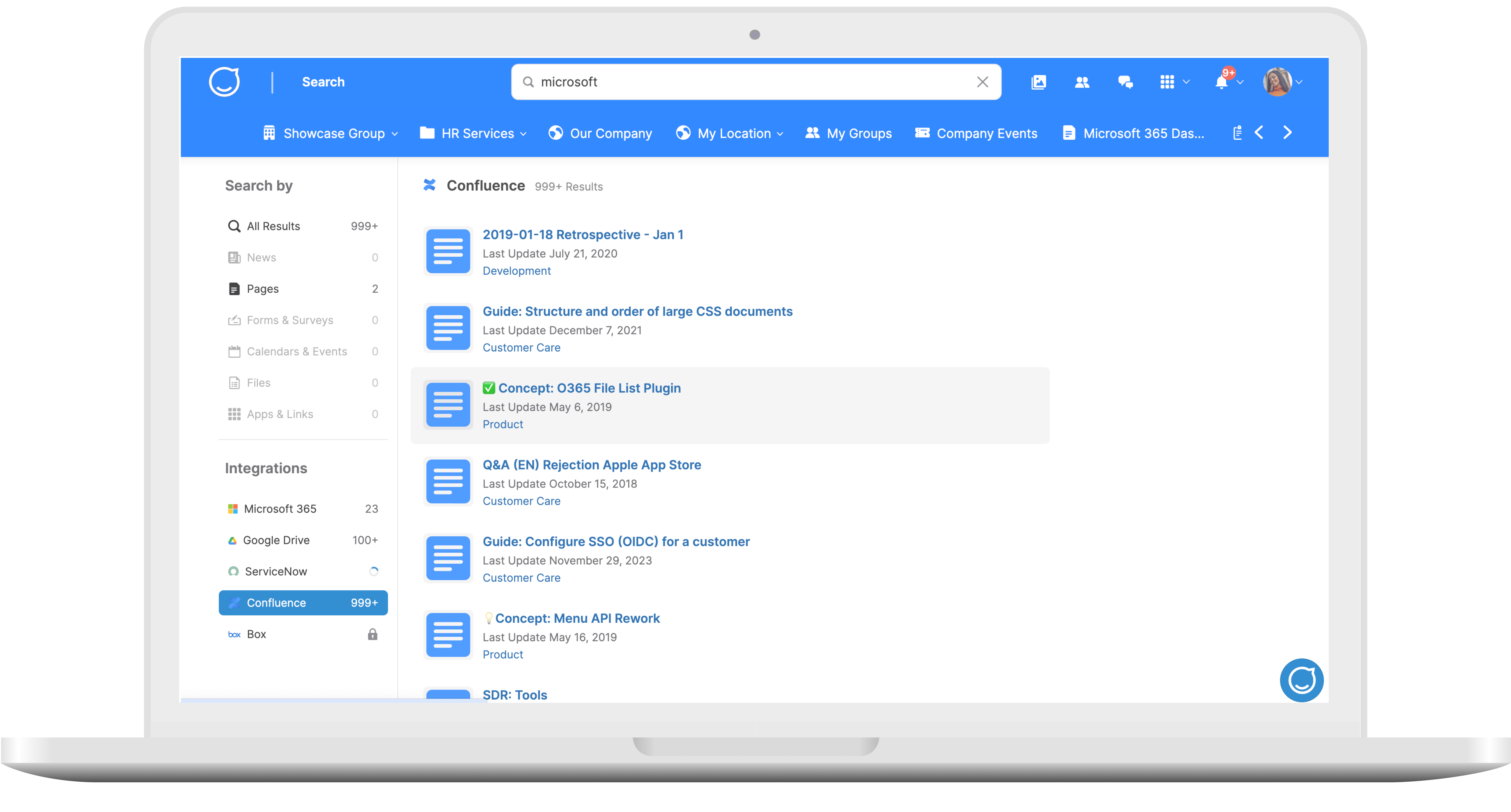This screenshot has width=1511, height=812.
Task: Click the Confluence logo in results header
Action: coord(429,185)
